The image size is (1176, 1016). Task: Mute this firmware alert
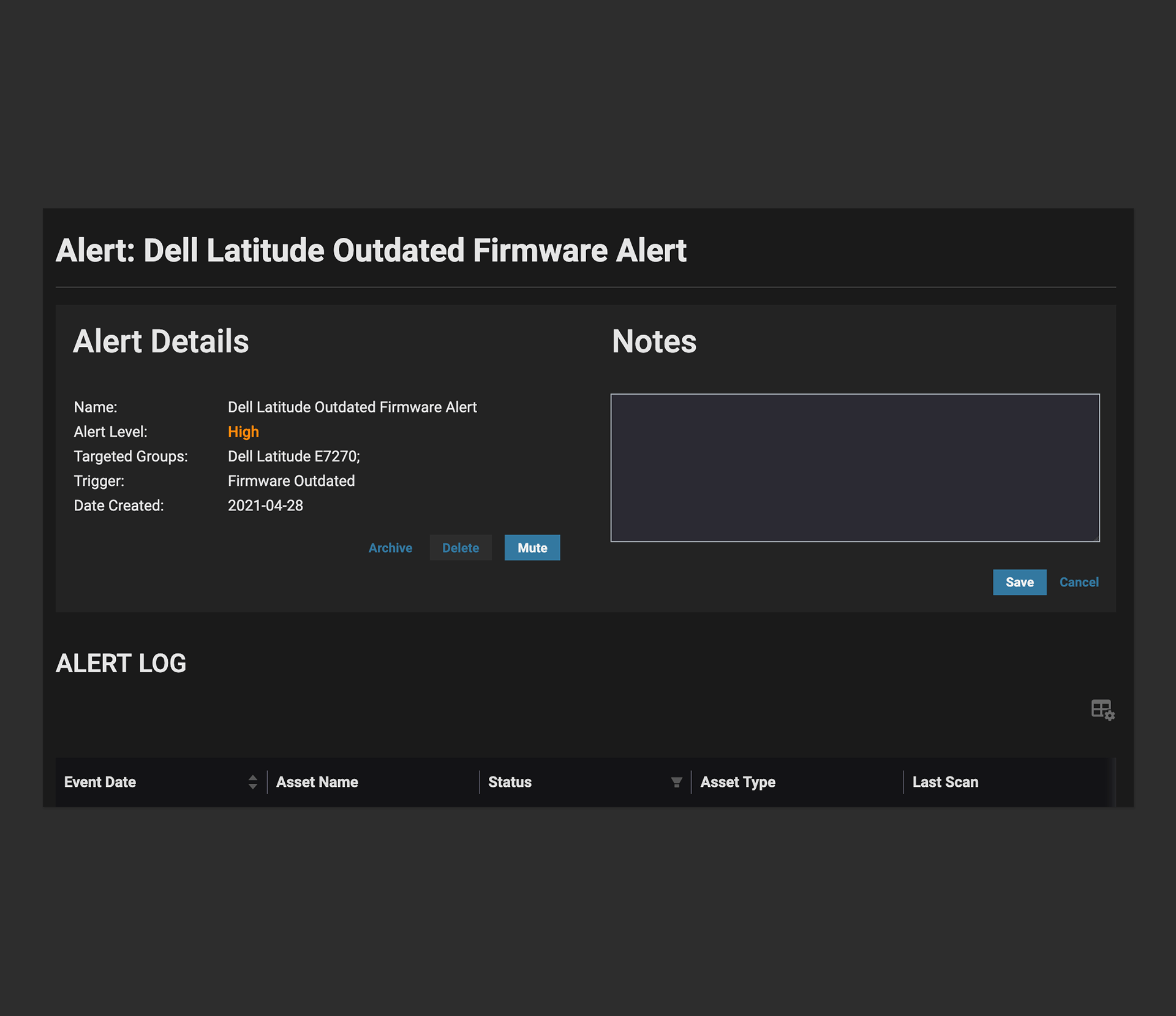[532, 548]
